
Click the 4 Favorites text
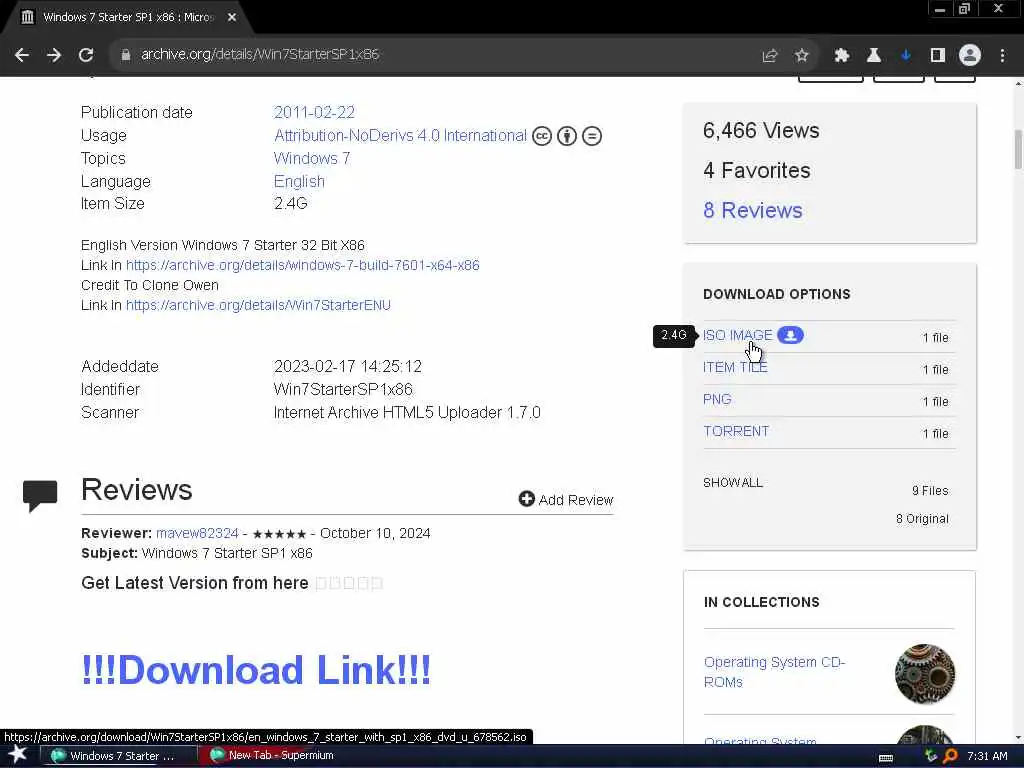tap(756, 170)
